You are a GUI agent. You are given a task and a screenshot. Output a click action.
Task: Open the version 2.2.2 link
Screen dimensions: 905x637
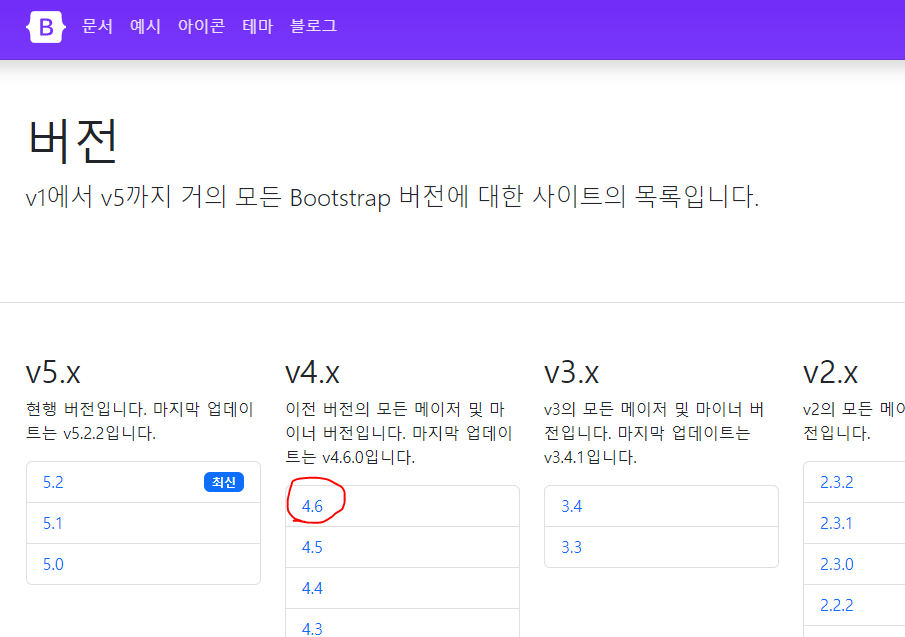click(836, 605)
